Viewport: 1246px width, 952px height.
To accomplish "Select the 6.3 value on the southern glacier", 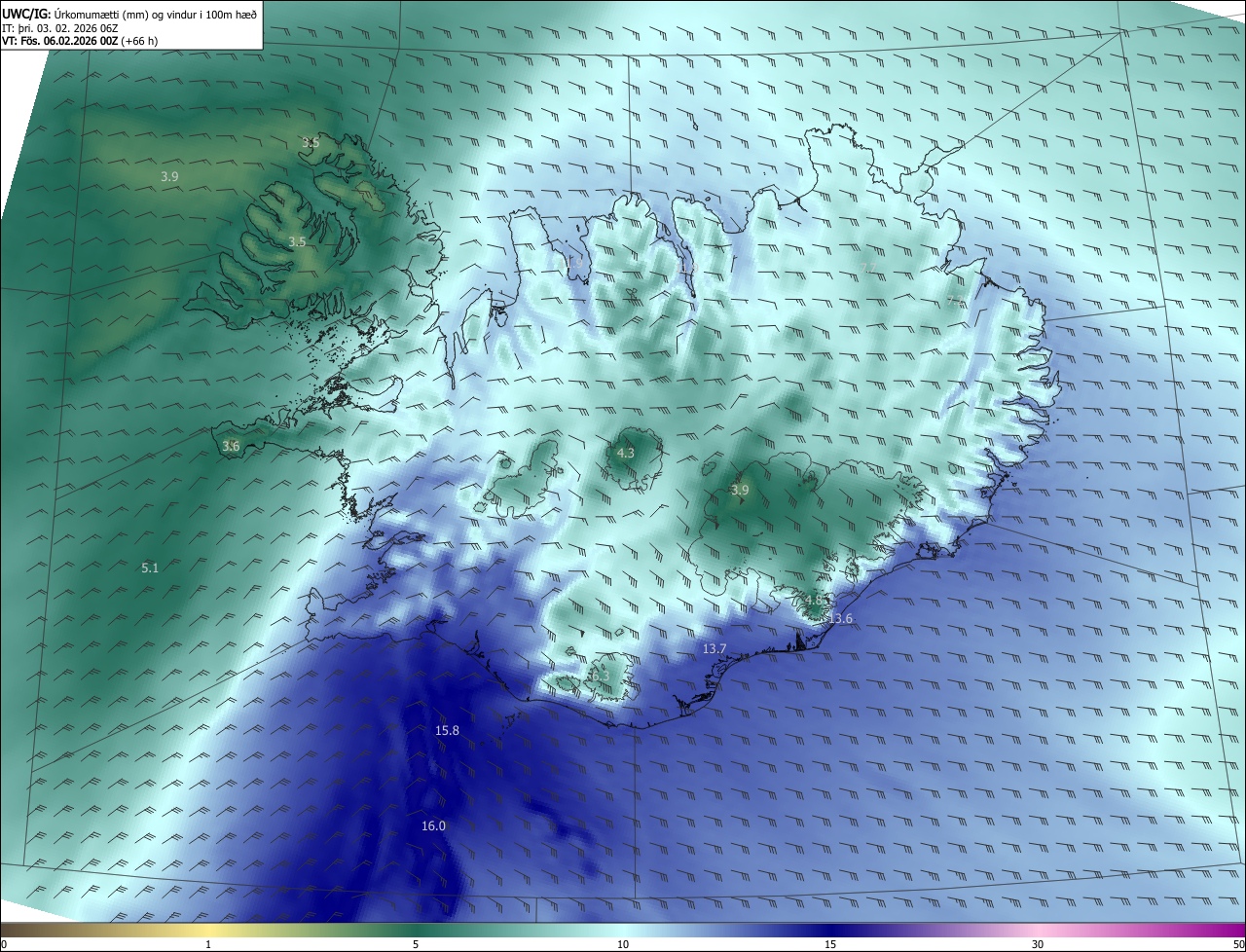I will pyautogui.click(x=600, y=675).
